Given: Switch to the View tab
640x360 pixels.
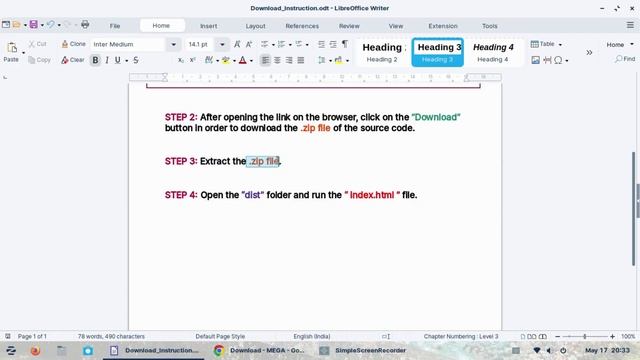Looking at the screenshot, I should coord(396,26).
